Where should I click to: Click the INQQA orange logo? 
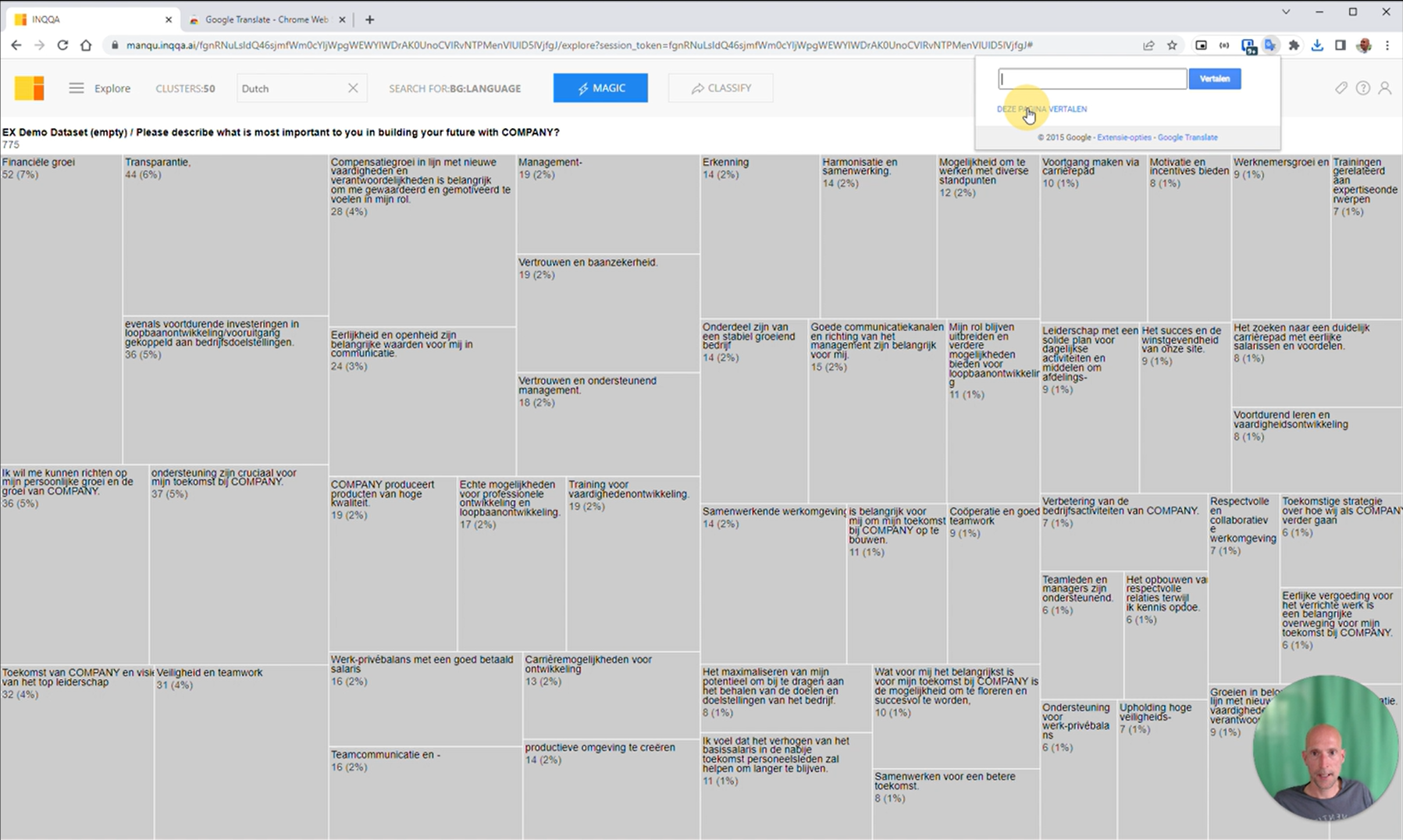pyautogui.click(x=30, y=87)
